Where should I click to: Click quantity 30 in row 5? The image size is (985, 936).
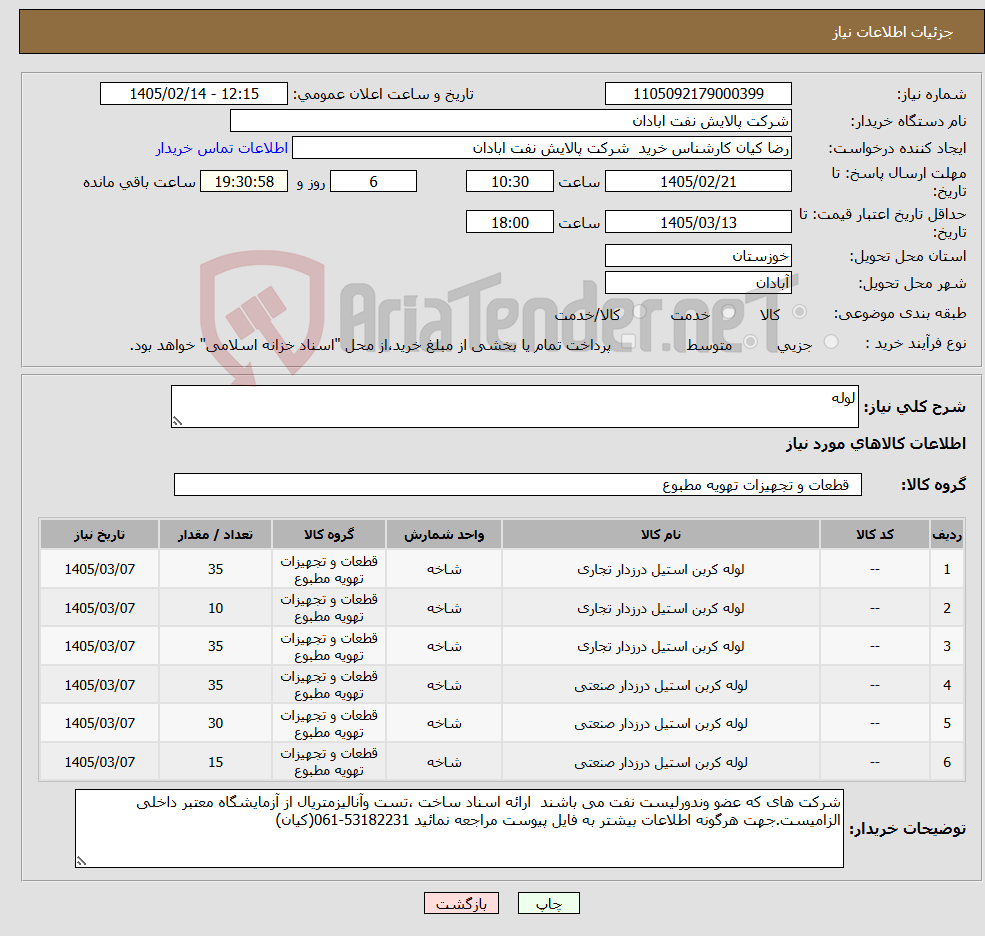point(215,724)
